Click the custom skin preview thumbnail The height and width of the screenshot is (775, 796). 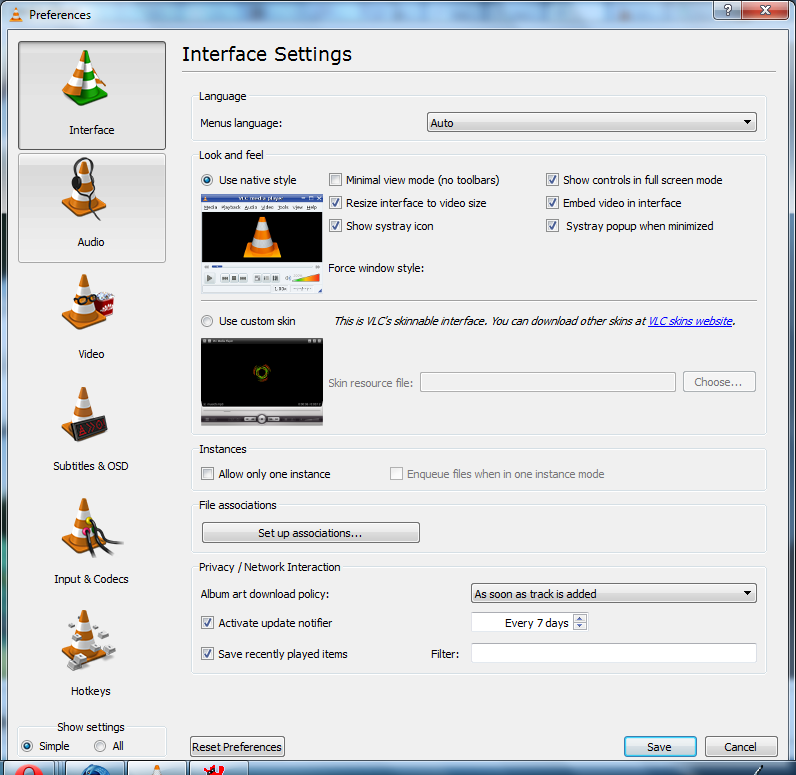pos(262,382)
